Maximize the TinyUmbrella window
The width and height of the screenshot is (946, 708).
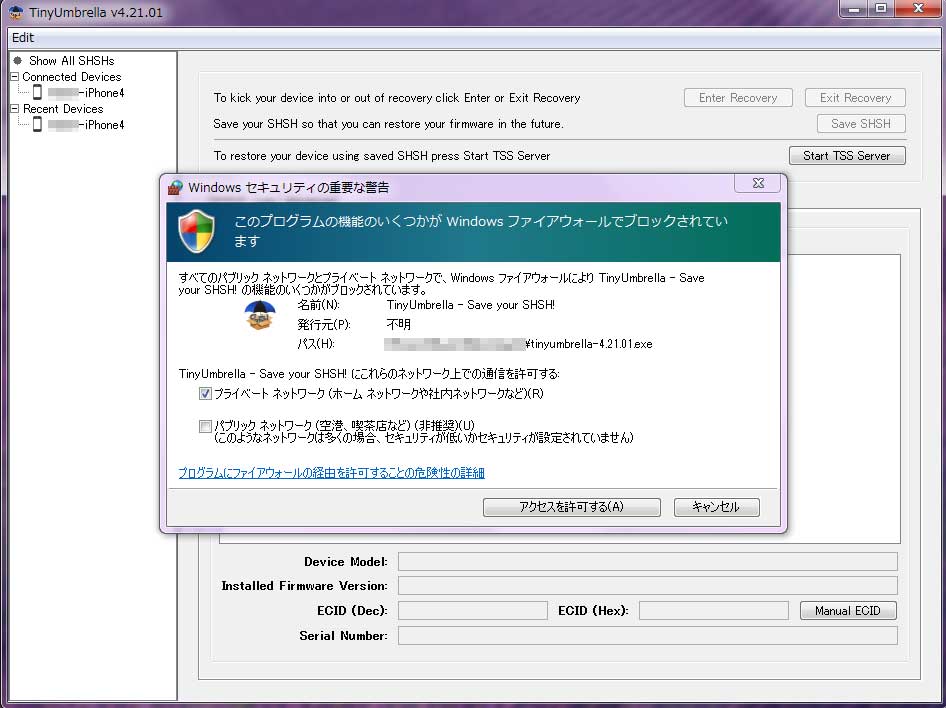tap(881, 8)
